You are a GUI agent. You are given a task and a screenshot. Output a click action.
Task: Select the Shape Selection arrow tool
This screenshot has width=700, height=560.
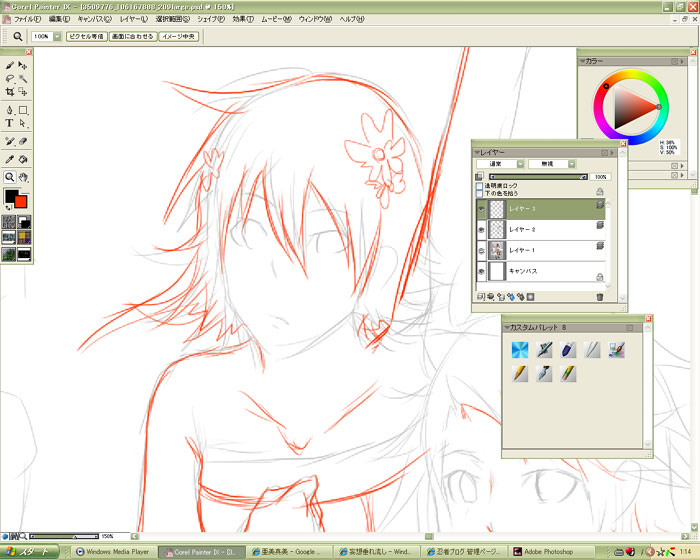click(x=23, y=123)
